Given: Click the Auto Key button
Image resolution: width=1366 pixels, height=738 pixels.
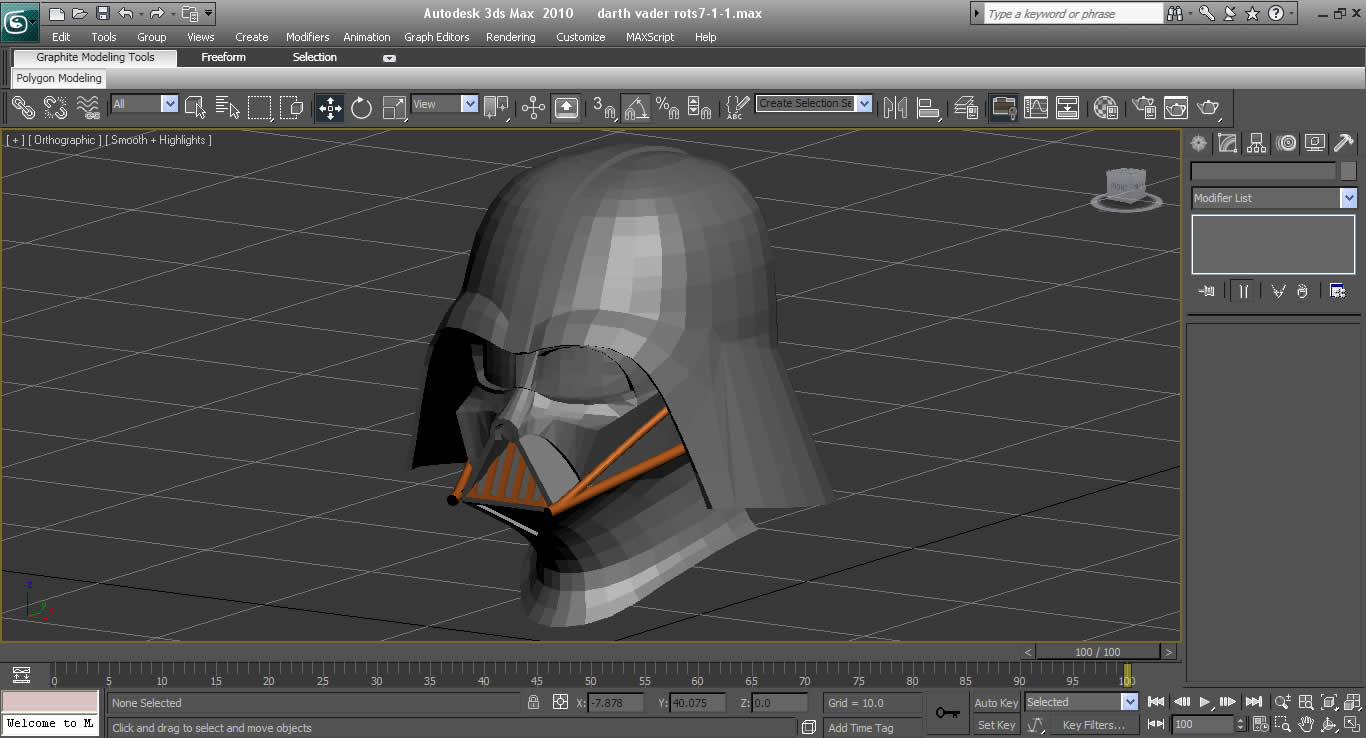Looking at the screenshot, I should click(x=996, y=703).
